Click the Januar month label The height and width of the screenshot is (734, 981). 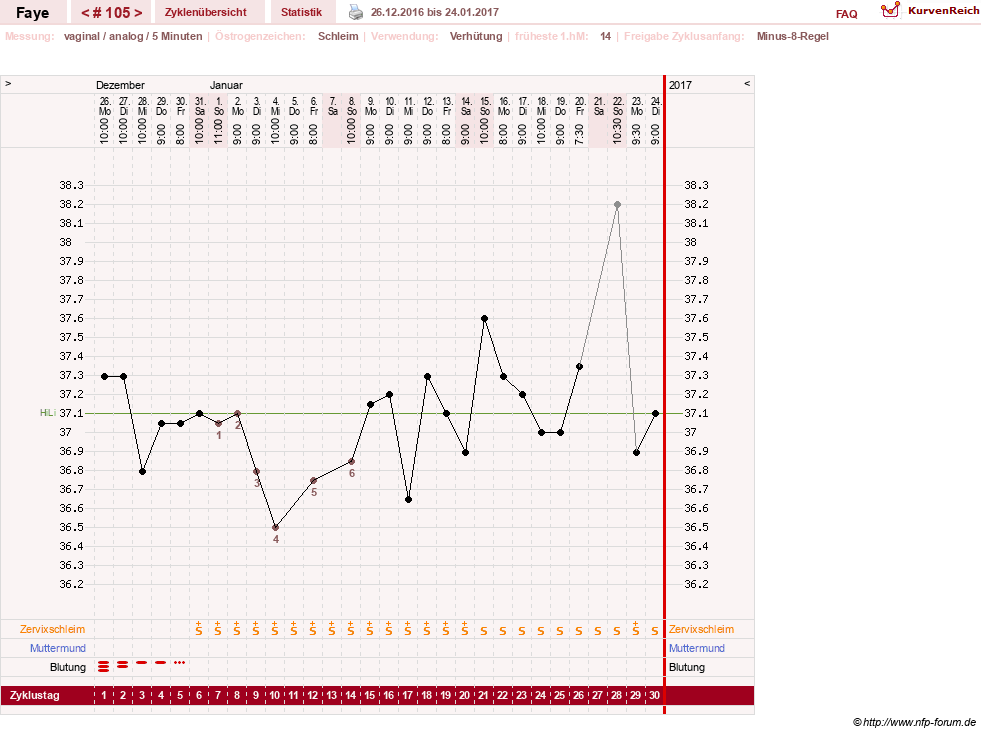tap(226, 85)
